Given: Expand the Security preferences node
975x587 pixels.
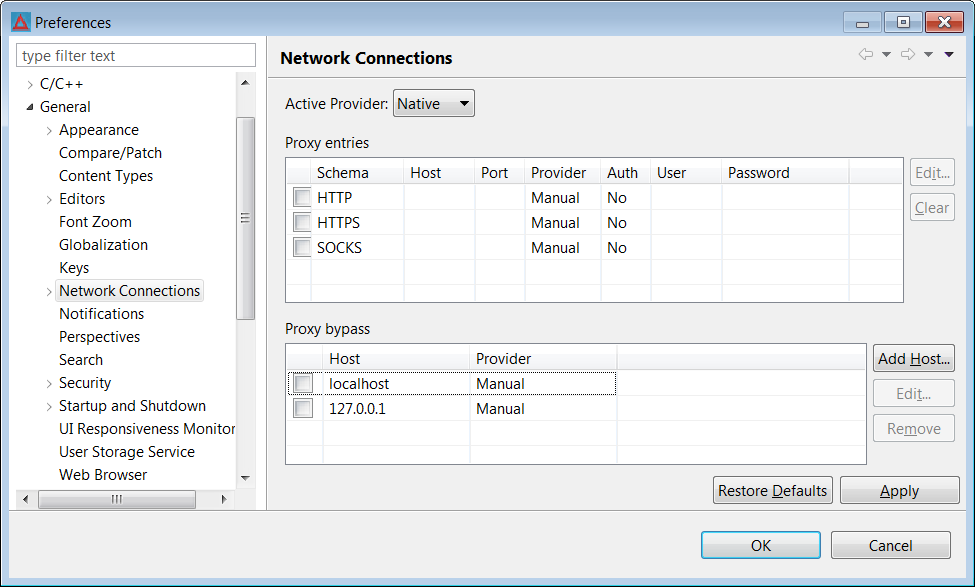Looking at the screenshot, I should click(49, 384).
